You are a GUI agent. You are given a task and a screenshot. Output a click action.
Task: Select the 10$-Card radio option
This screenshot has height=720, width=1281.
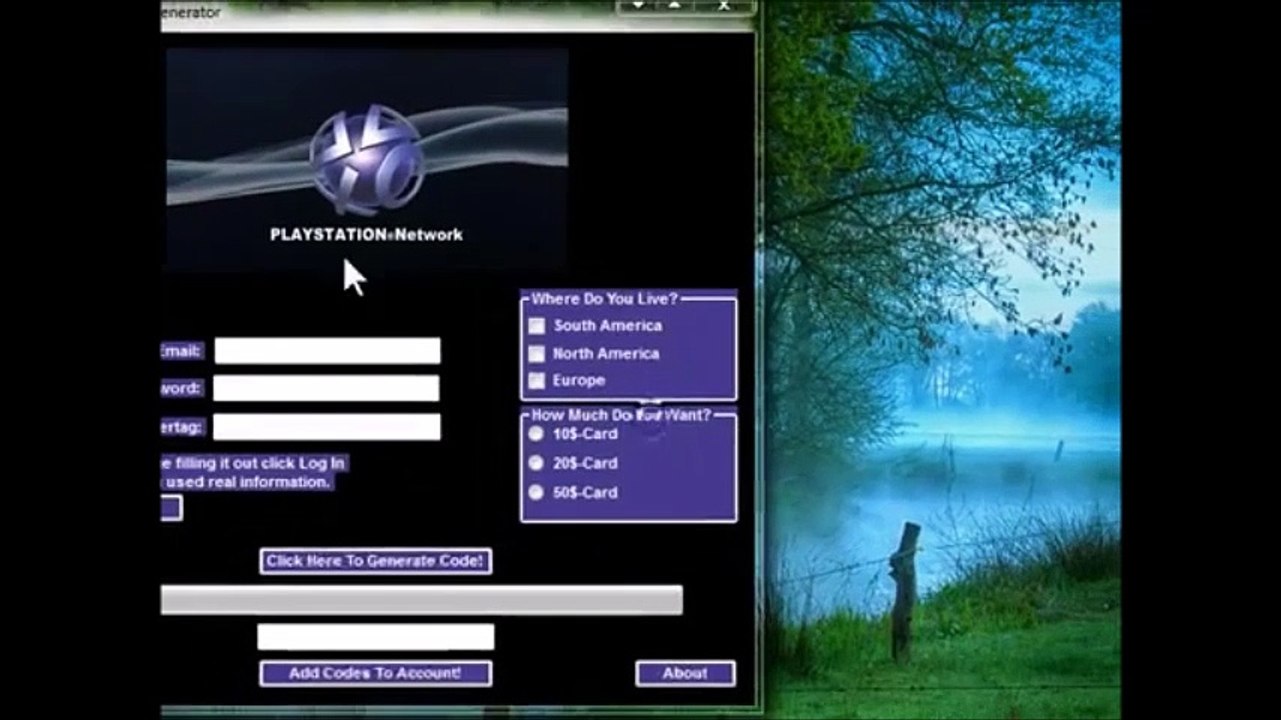536,433
